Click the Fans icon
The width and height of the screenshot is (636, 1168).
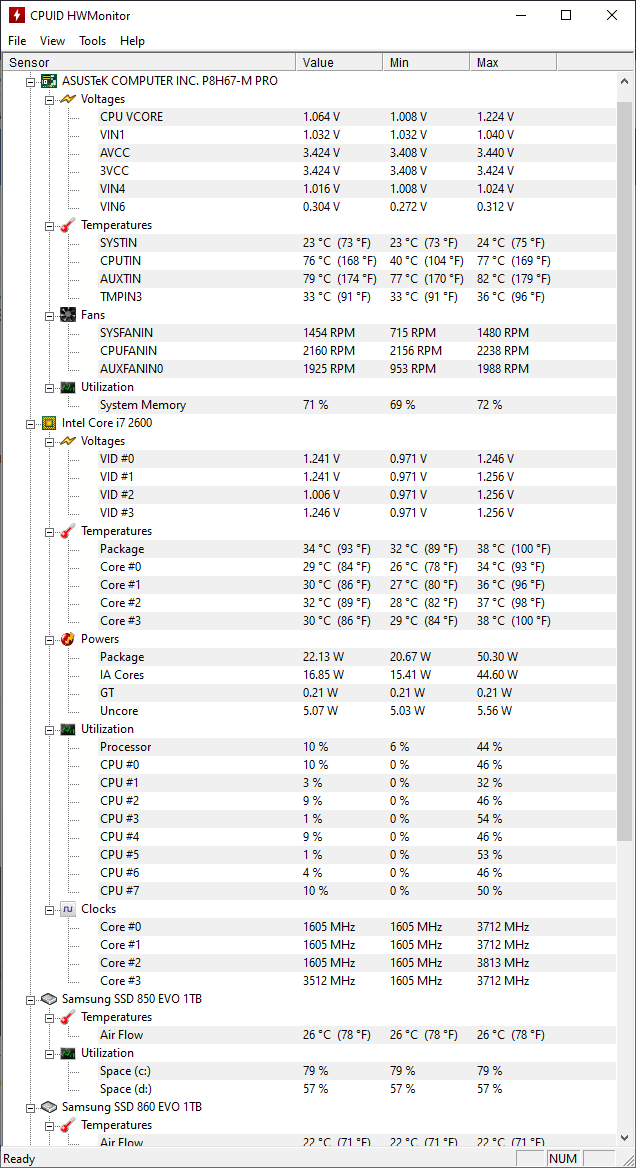(68, 315)
